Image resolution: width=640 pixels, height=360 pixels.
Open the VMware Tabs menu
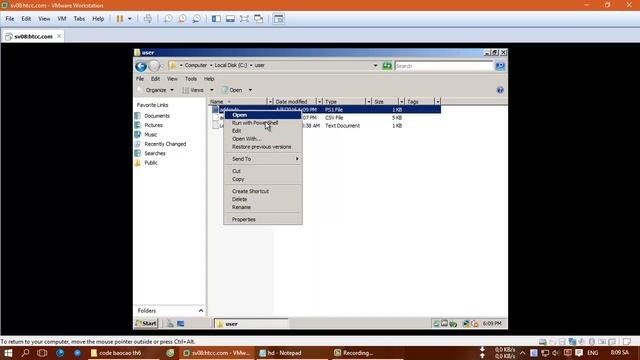79,19
